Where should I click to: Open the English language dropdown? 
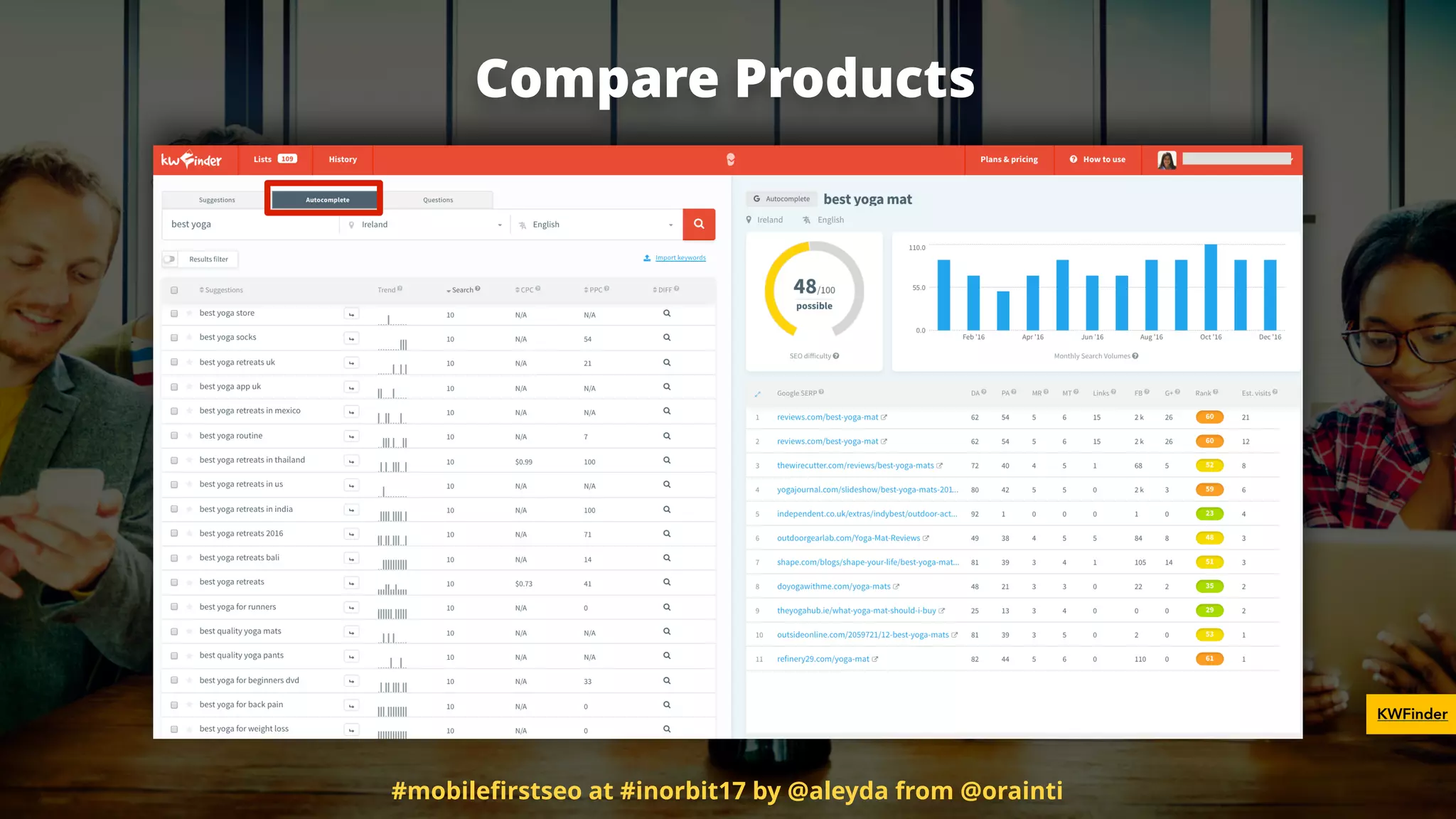(596, 225)
